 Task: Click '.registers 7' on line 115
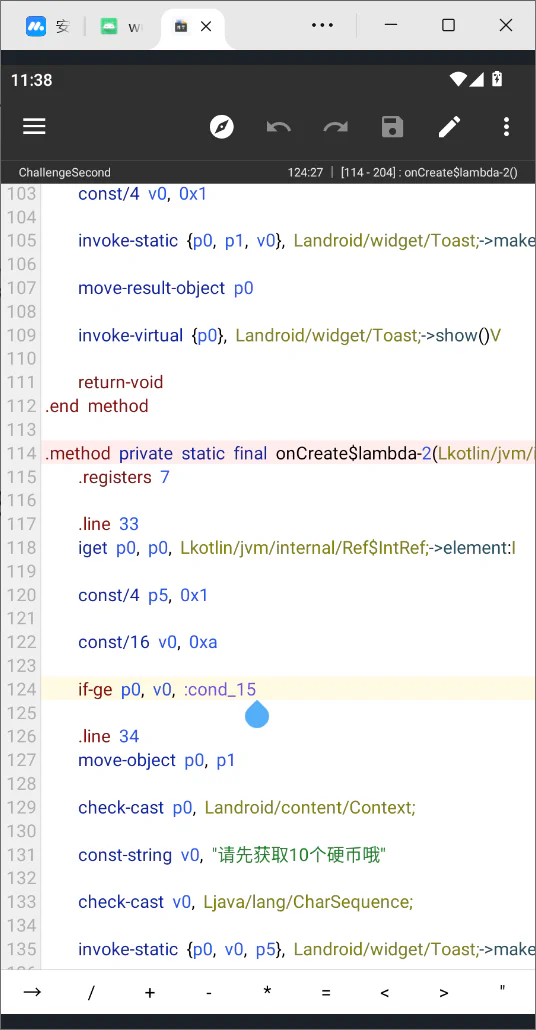point(123,477)
